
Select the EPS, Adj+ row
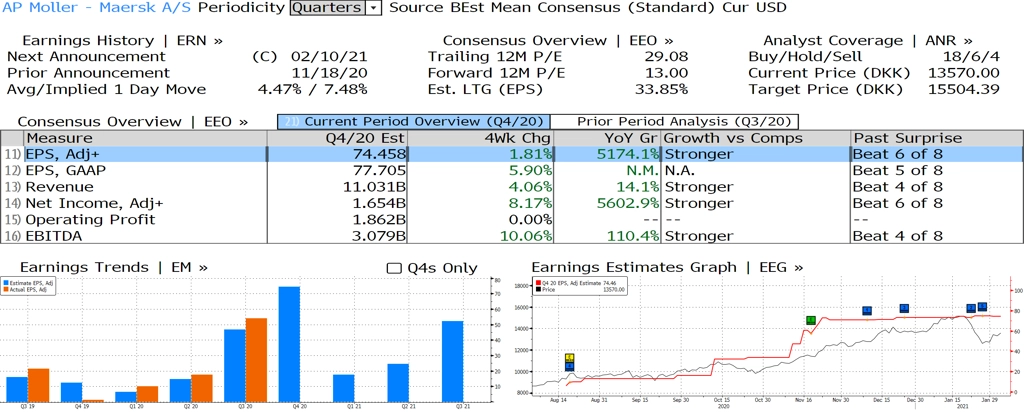tap(511, 154)
